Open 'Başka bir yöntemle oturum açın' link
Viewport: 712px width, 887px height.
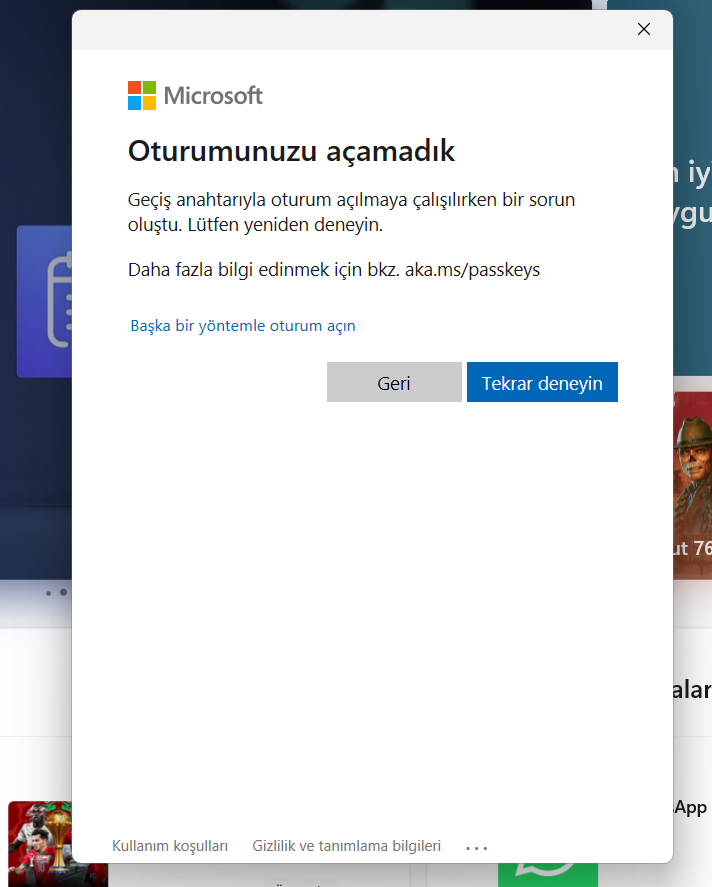pos(243,326)
